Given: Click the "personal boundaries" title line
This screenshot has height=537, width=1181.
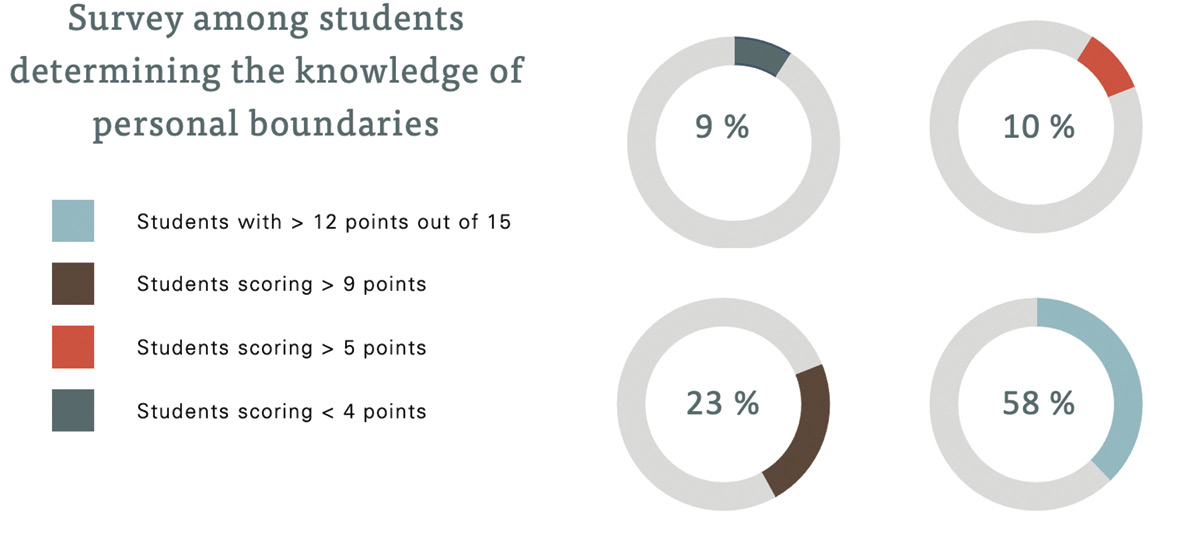Looking at the screenshot, I should (x=265, y=126).
